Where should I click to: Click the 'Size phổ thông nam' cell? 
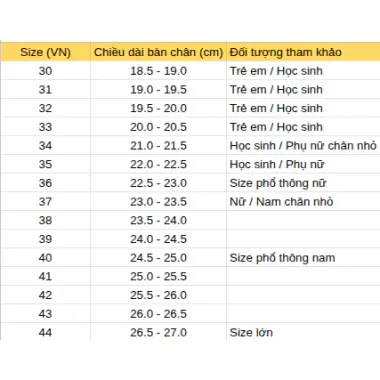pyautogui.click(x=303, y=257)
